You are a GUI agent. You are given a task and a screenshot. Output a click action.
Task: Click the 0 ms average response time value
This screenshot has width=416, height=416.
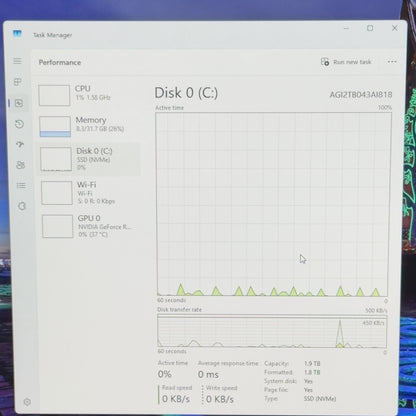click(x=208, y=374)
